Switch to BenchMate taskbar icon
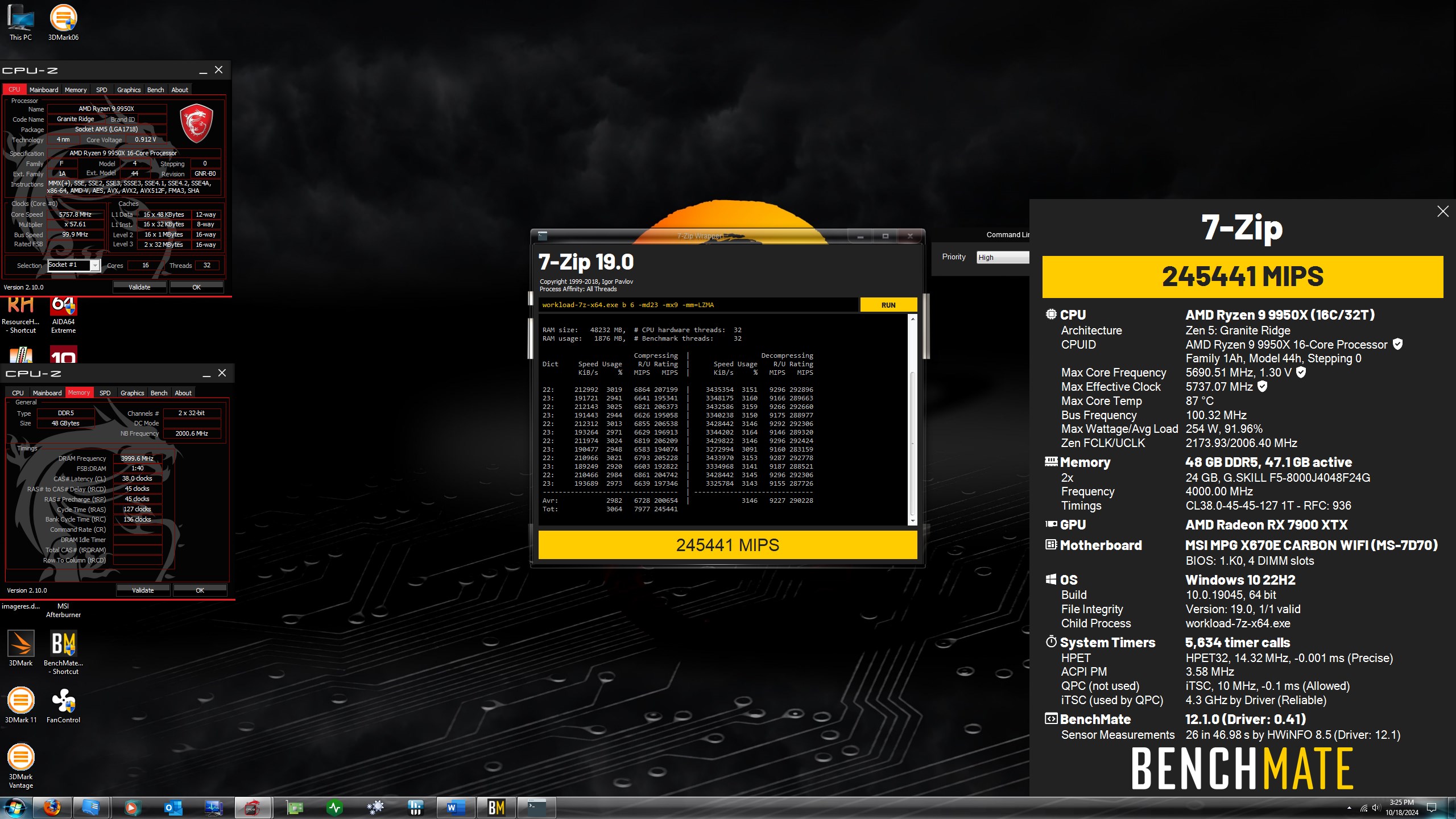 pyautogui.click(x=496, y=808)
